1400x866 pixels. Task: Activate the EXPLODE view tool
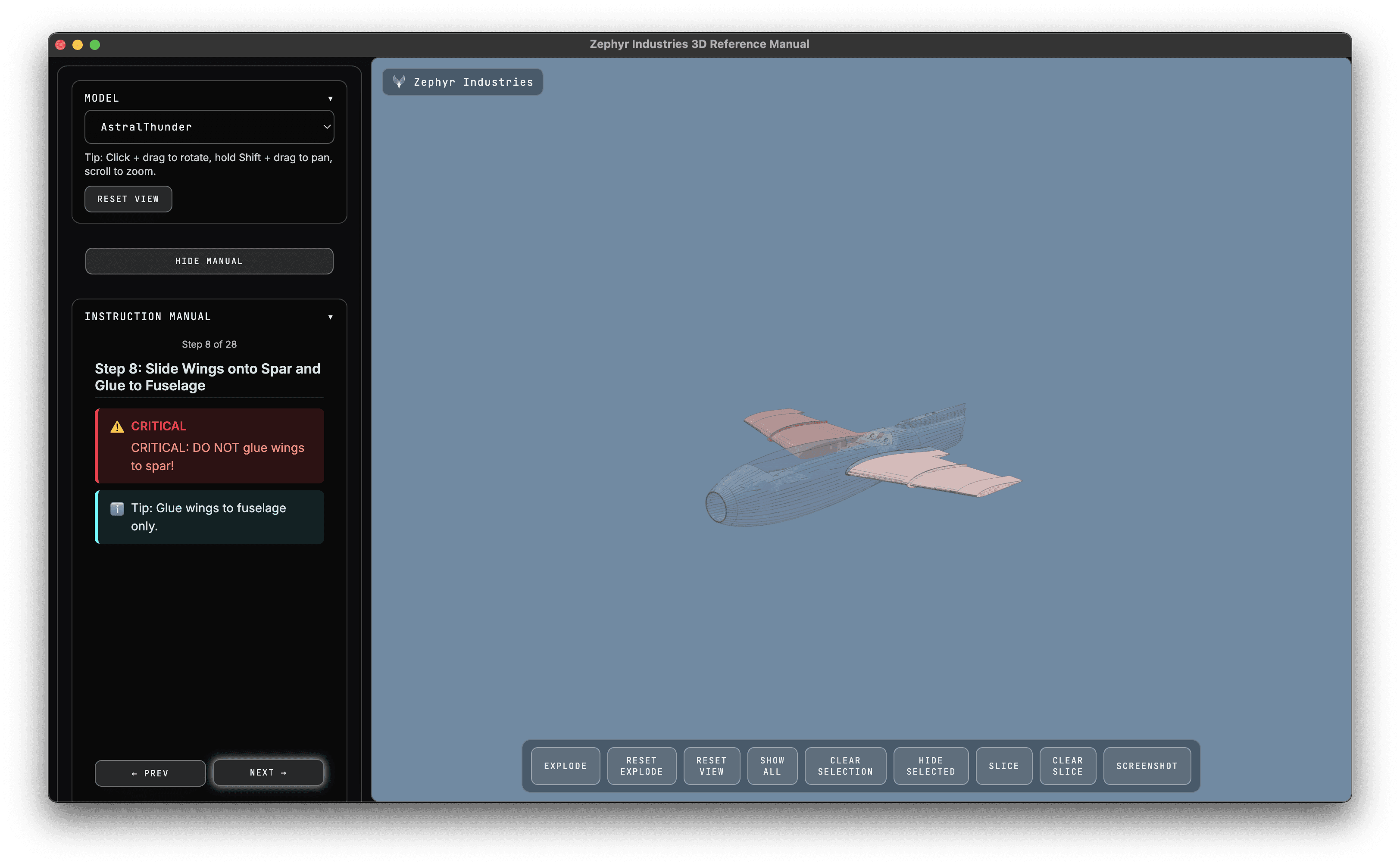565,766
